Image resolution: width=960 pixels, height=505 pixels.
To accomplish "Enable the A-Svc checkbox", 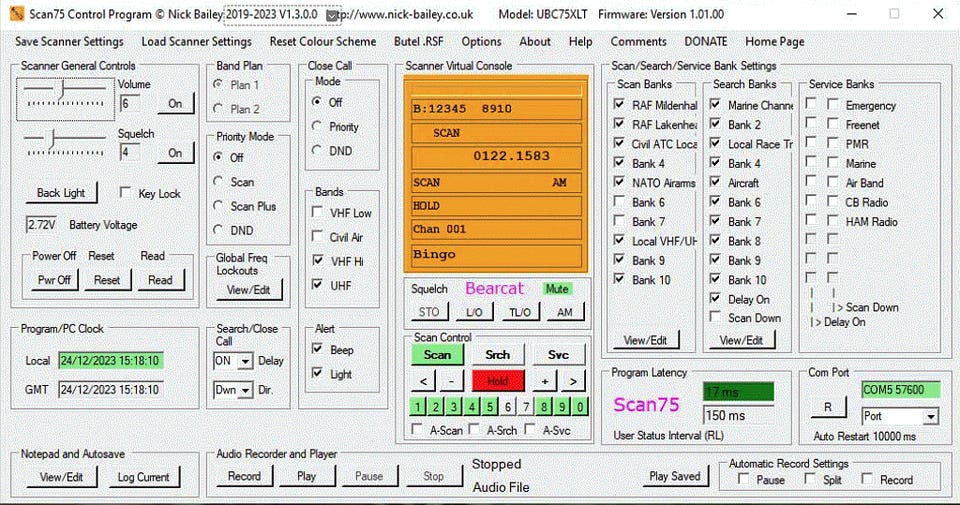I will tap(530, 429).
